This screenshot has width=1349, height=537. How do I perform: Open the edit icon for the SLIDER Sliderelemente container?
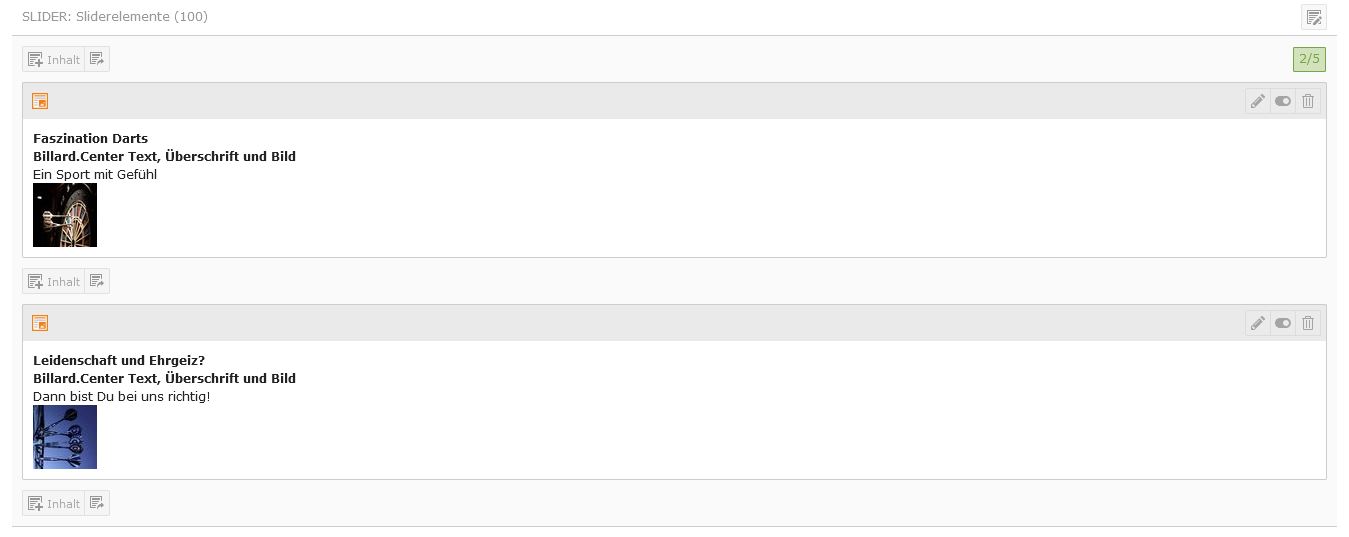pos(1314,17)
